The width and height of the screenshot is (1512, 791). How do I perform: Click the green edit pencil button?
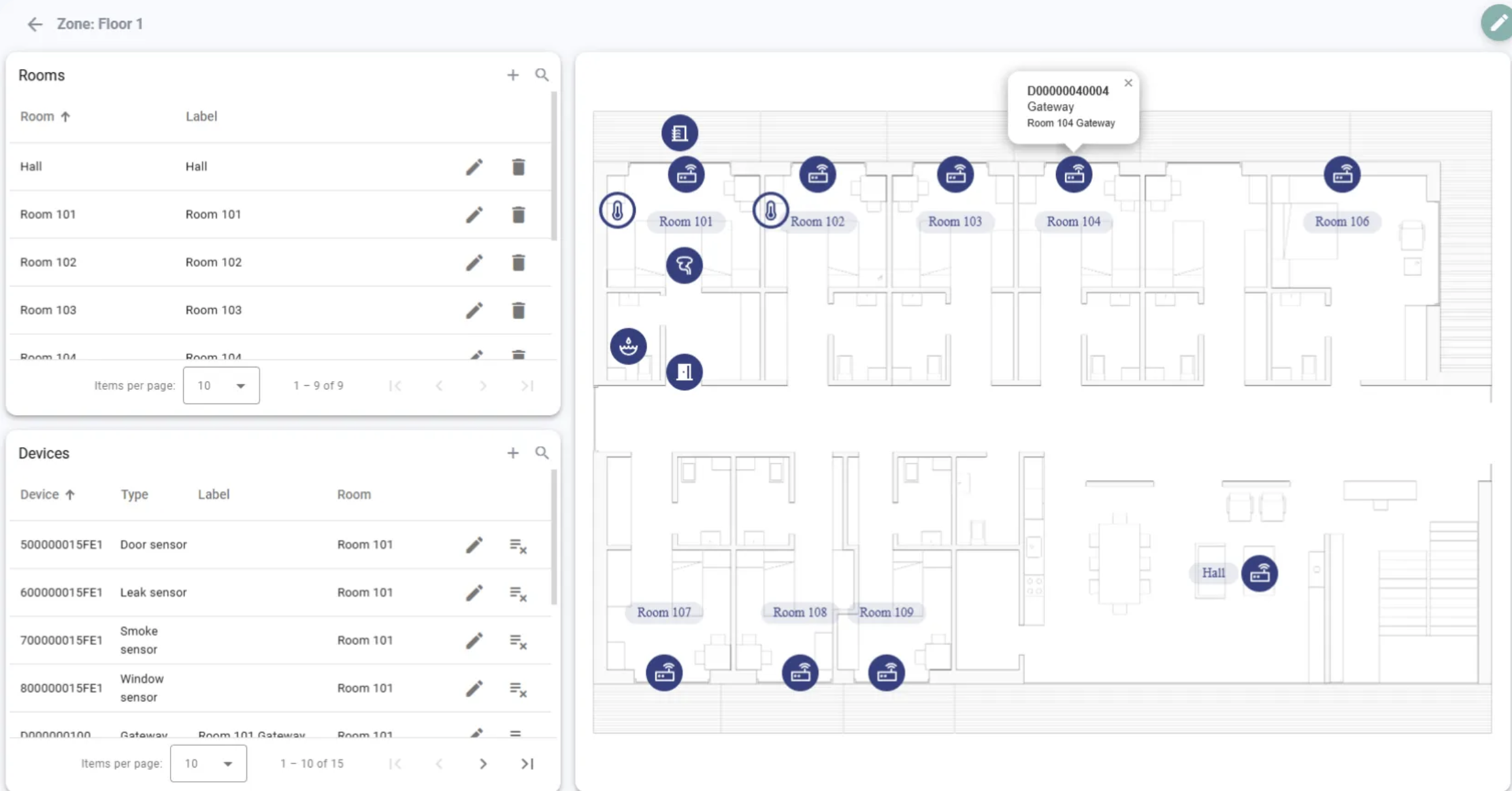(1496, 23)
